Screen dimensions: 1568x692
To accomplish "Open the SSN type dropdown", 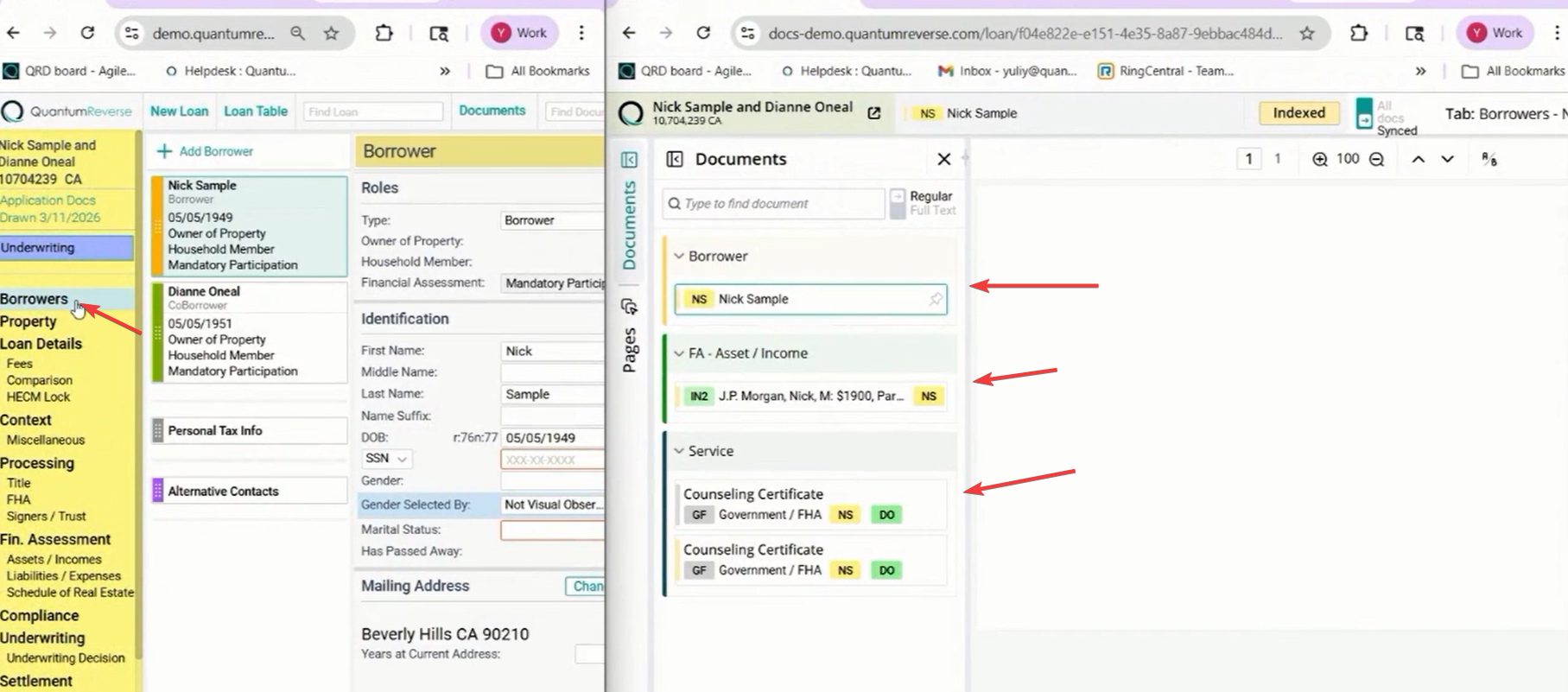I will tap(386, 459).
